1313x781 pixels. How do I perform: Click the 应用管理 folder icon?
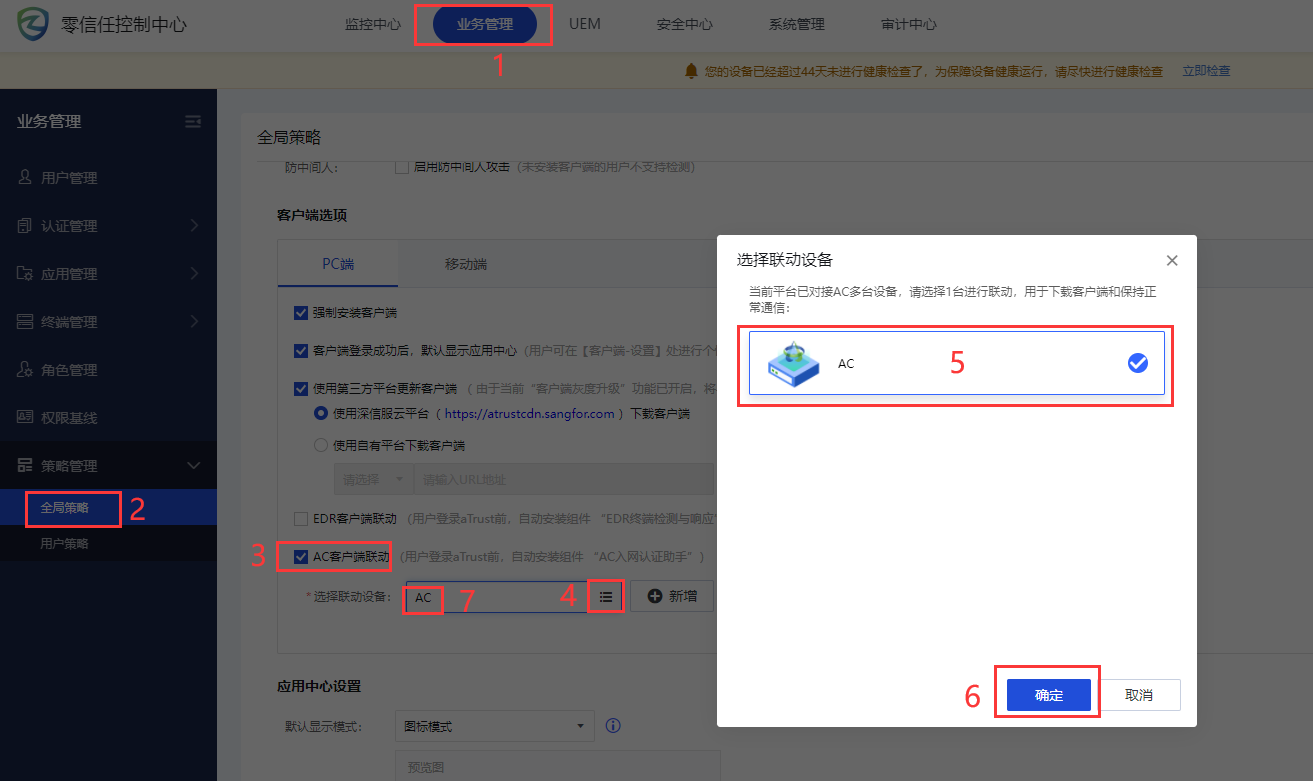coord(26,274)
